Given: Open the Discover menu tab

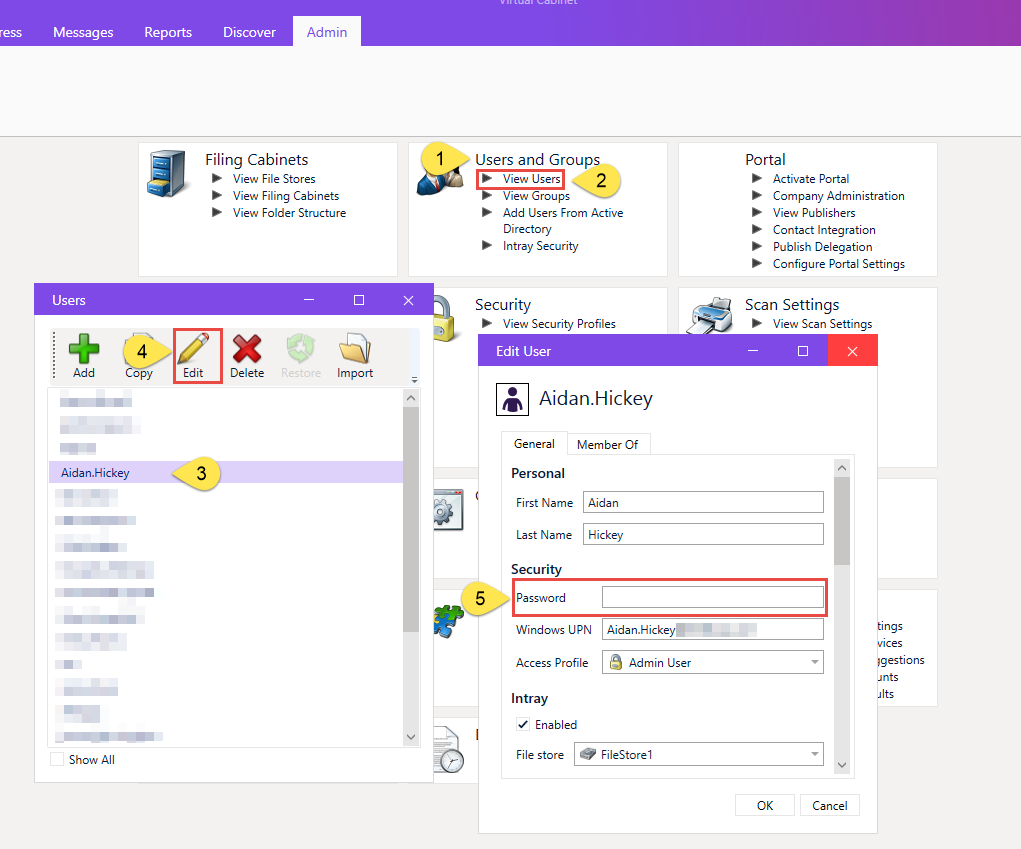Looking at the screenshot, I should (x=249, y=32).
